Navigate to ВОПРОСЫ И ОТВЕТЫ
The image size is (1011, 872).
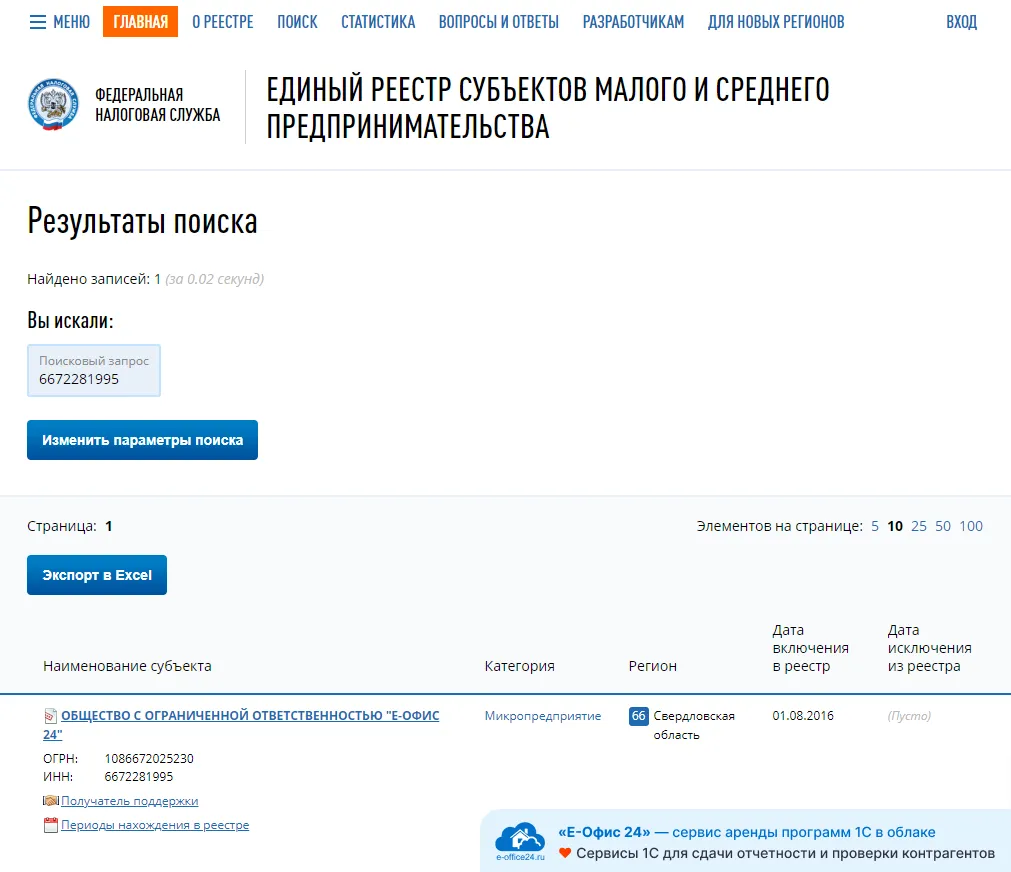coord(498,22)
